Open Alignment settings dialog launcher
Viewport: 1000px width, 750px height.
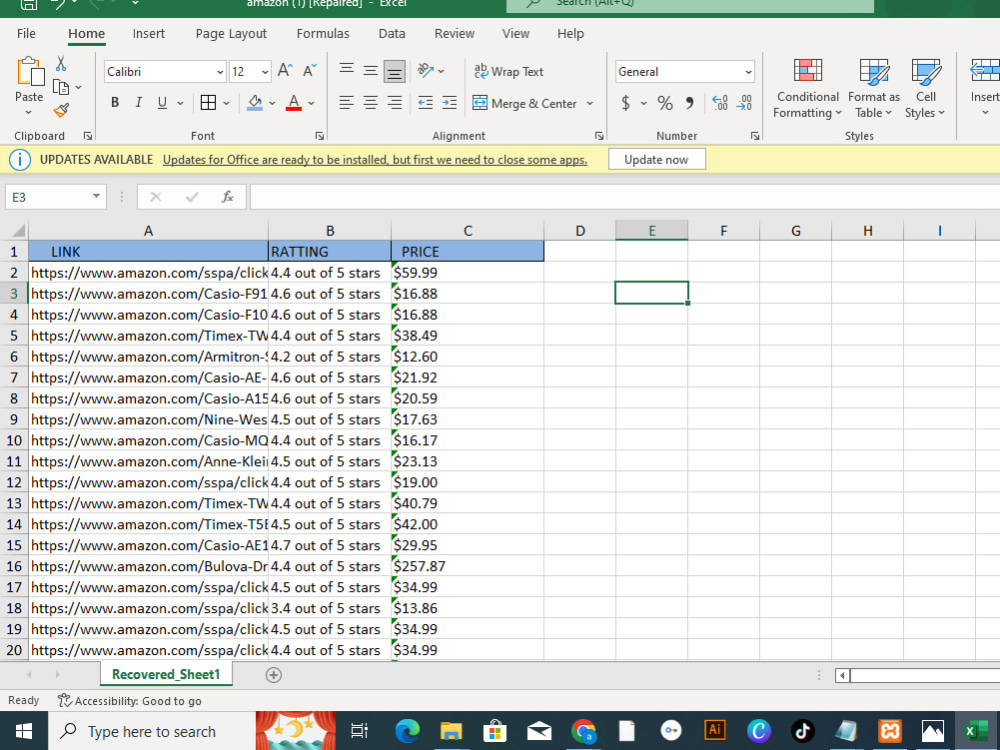tap(599, 136)
